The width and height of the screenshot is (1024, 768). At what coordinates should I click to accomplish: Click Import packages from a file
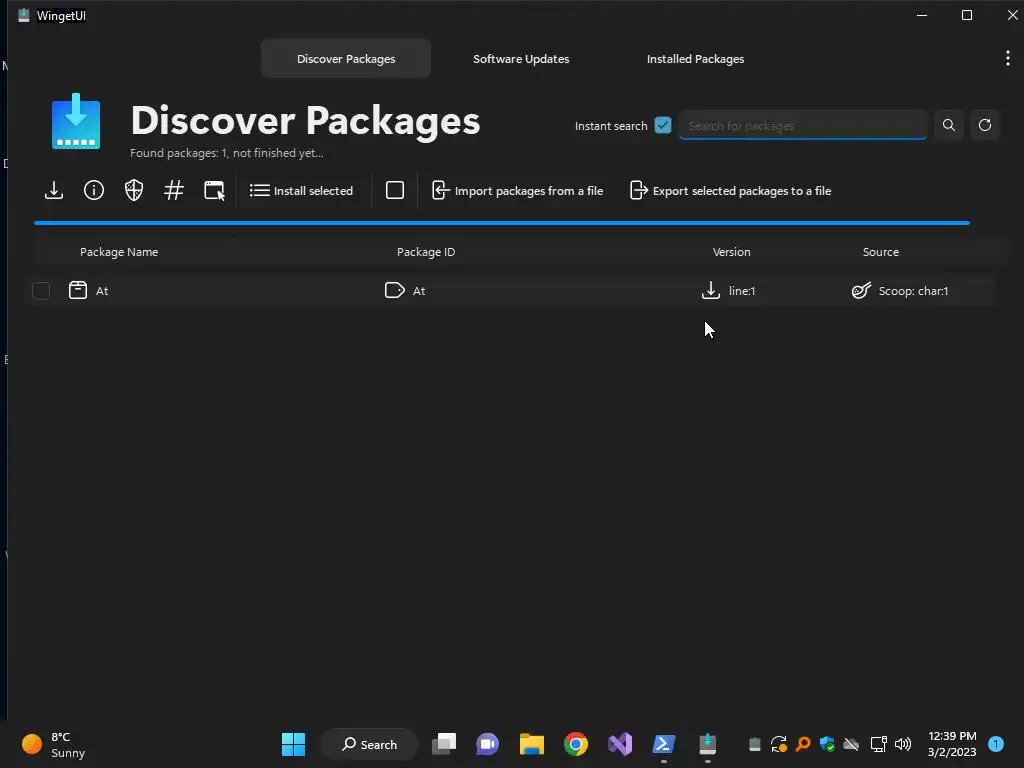tap(517, 191)
